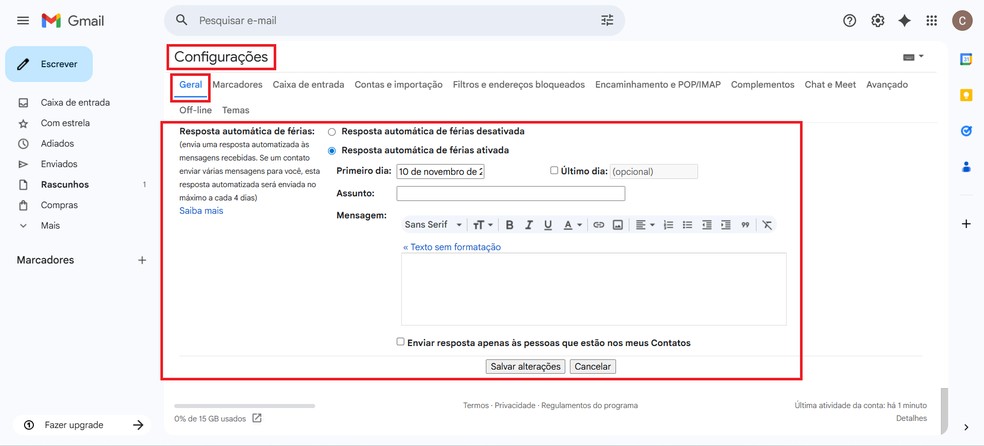Toggle italic in message toolbar
The image size is (984, 446).
pos(529,225)
